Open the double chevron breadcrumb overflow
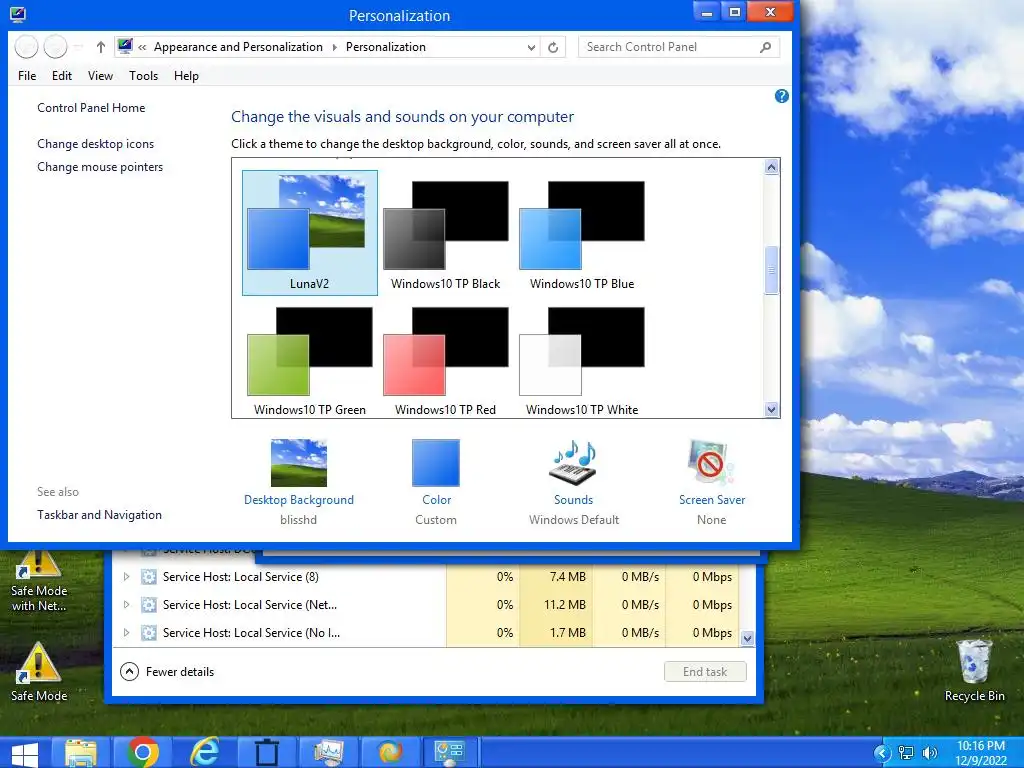1024x768 pixels. coord(142,47)
